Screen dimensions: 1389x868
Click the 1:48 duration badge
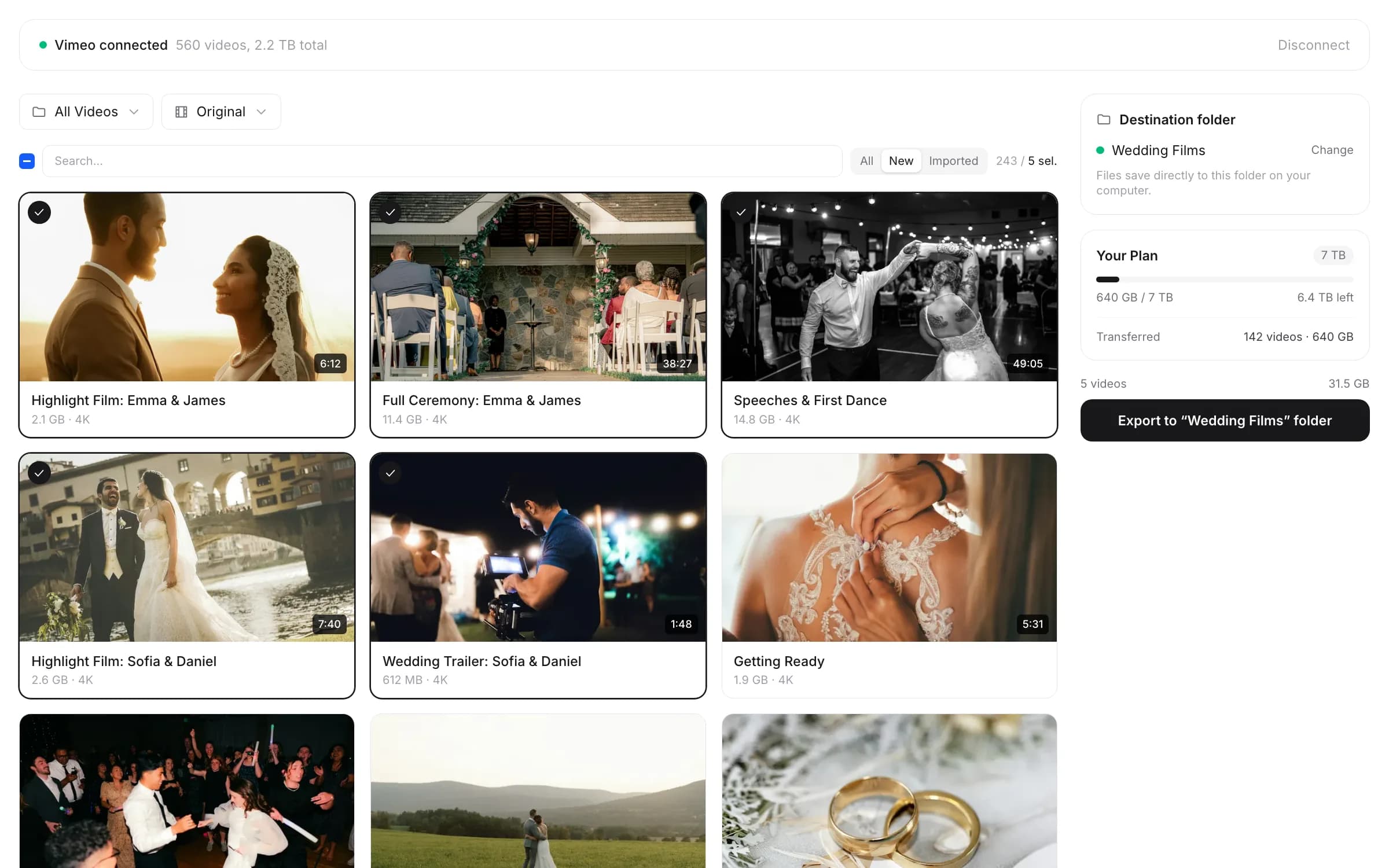tap(681, 624)
